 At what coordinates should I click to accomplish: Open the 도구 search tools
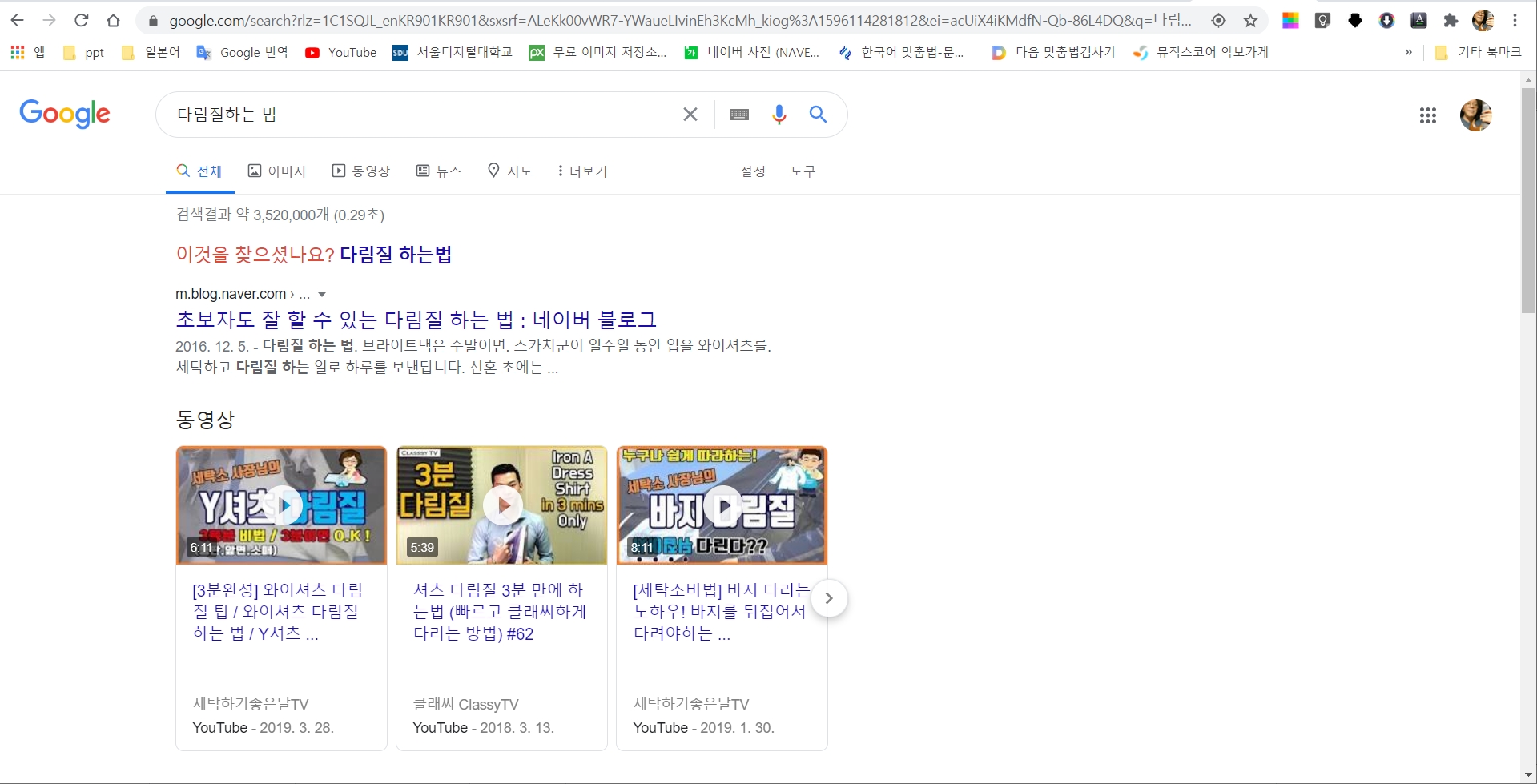pyautogui.click(x=803, y=171)
